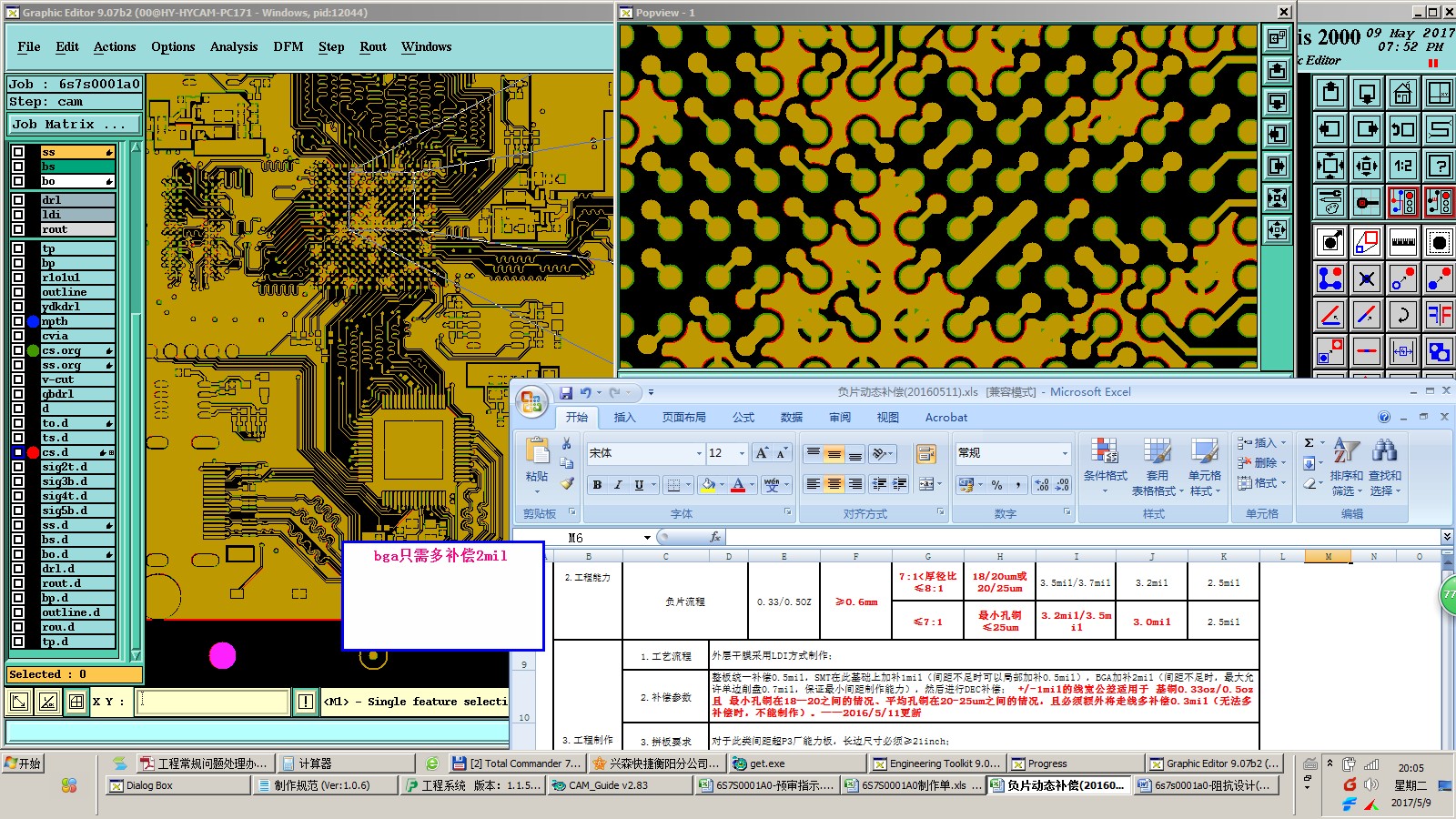Screen dimensions: 1456x819
Task: Open the Rout menu
Action: tap(373, 46)
